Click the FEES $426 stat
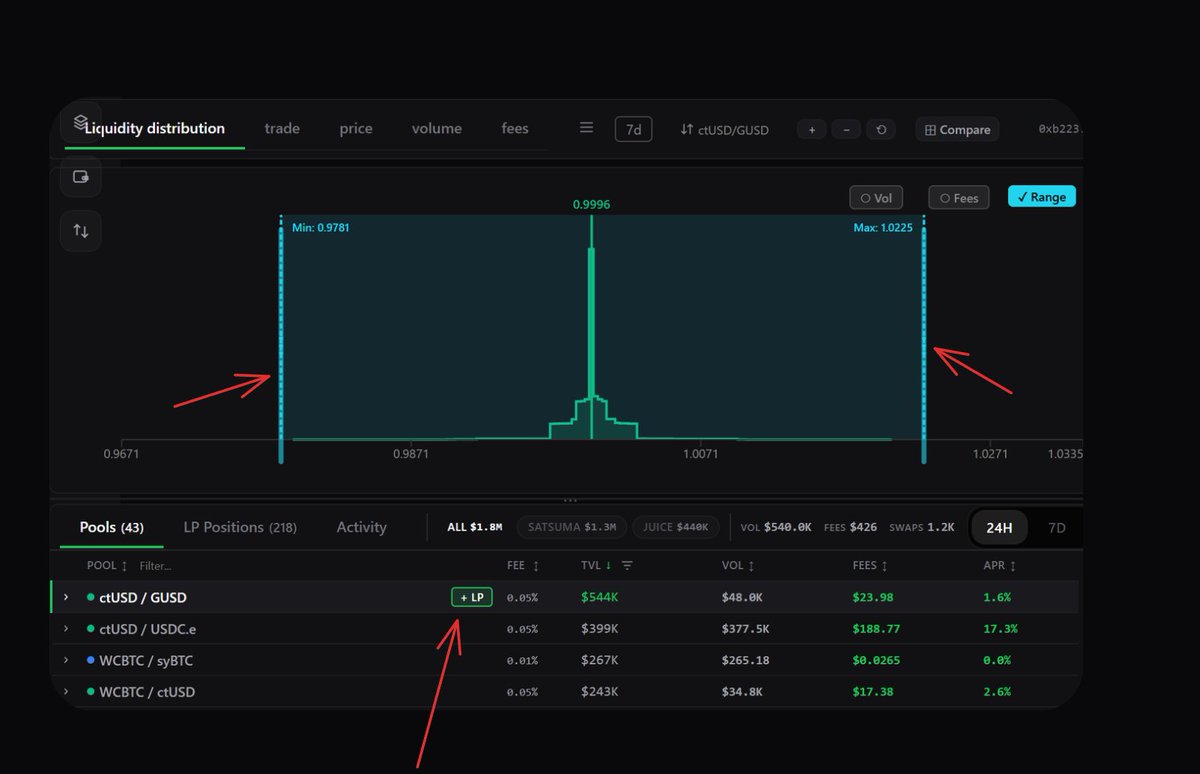The image size is (1200, 774). (850, 527)
